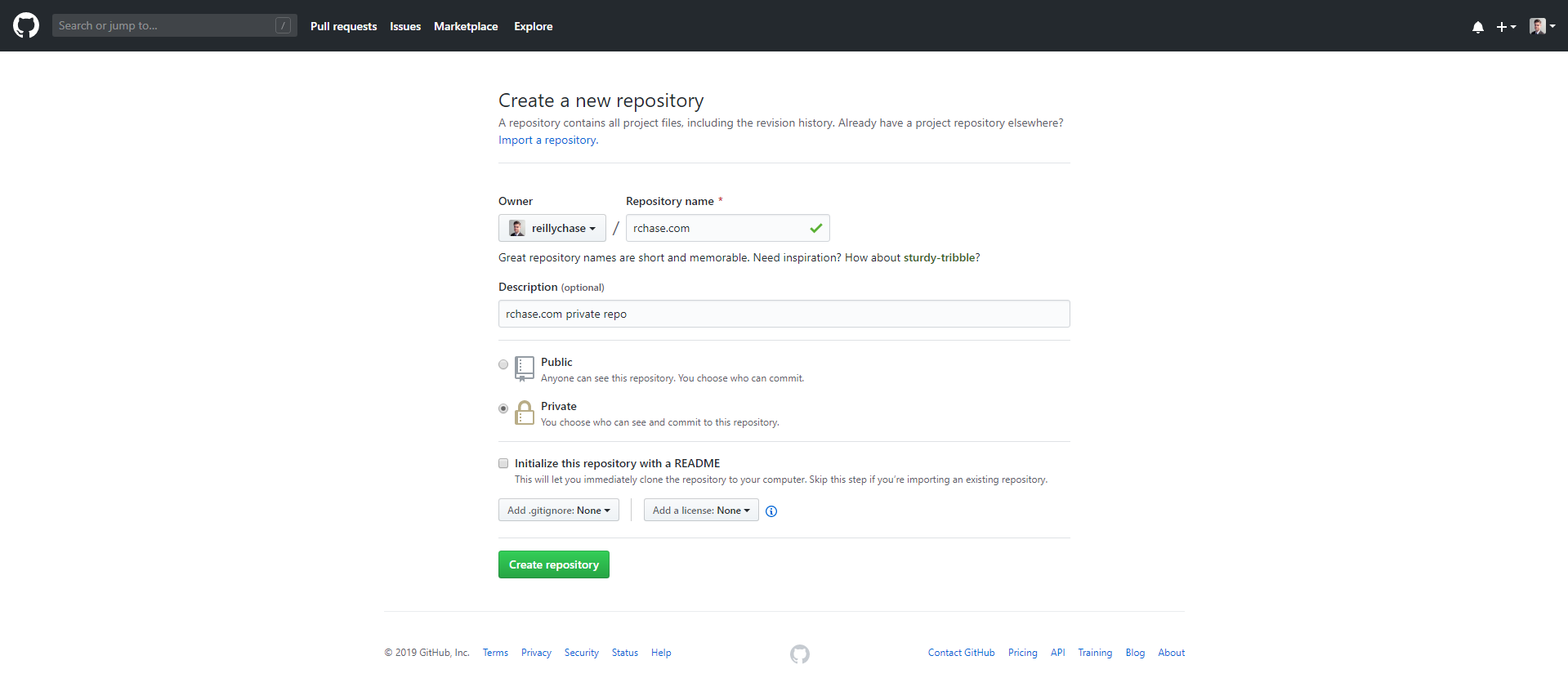This screenshot has width=1568, height=687.
Task: Click the Create repository button
Action: click(x=554, y=564)
